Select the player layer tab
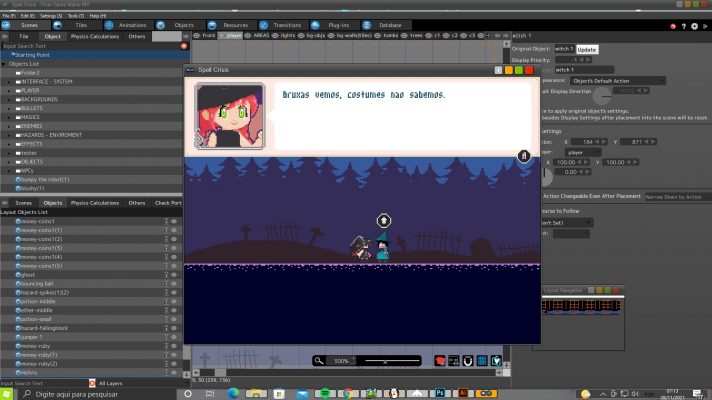712x400 pixels. coord(230,35)
